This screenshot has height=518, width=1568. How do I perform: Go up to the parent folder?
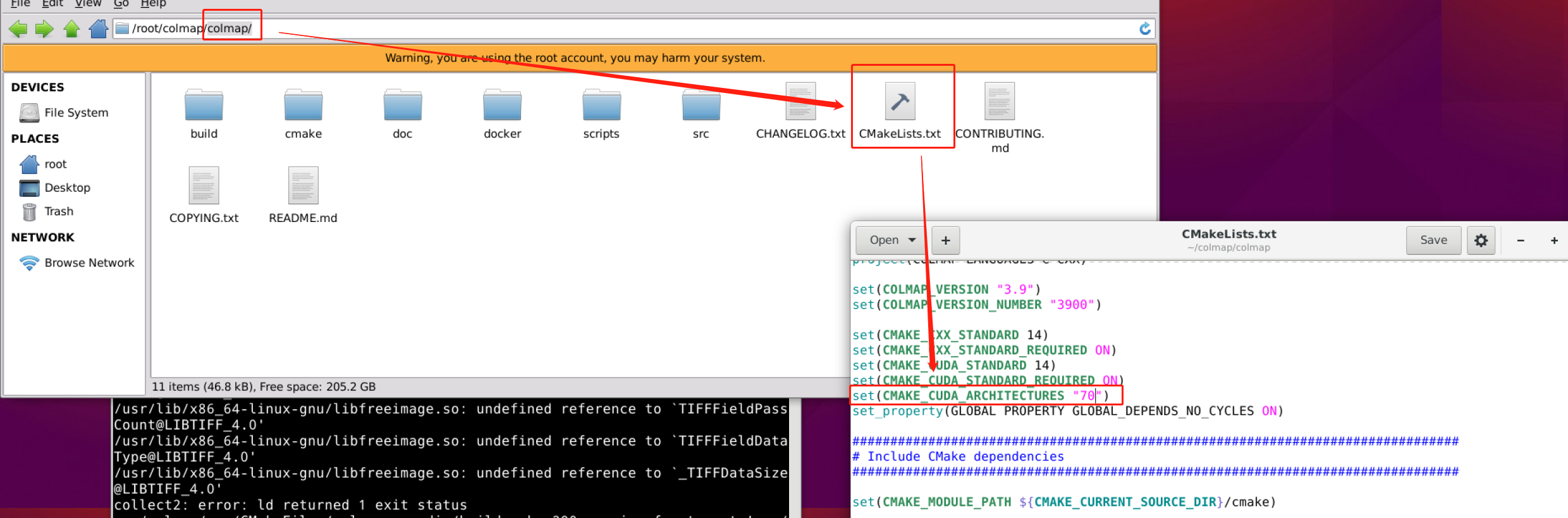pos(71,28)
